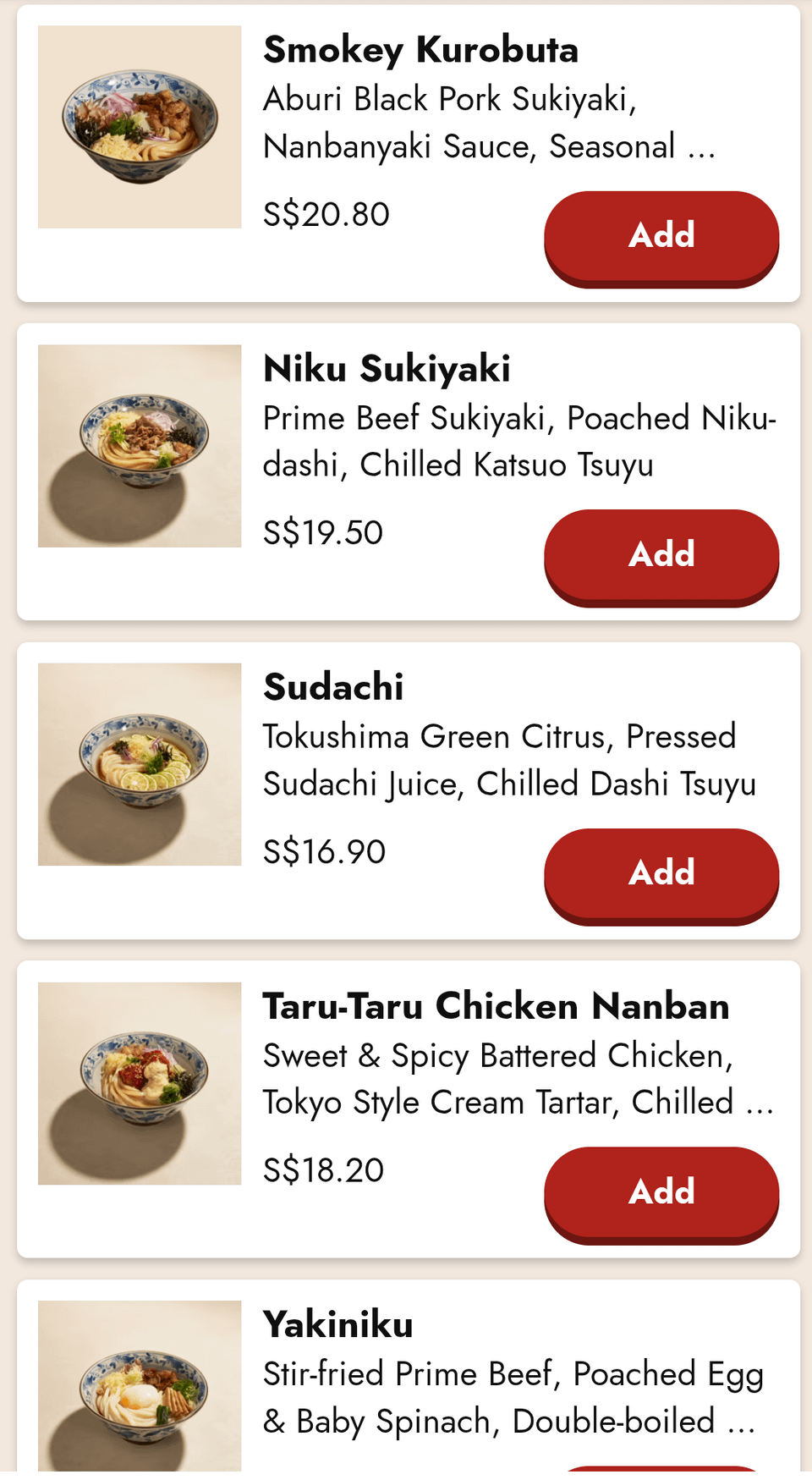Click the Sudachi item name

[333, 687]
